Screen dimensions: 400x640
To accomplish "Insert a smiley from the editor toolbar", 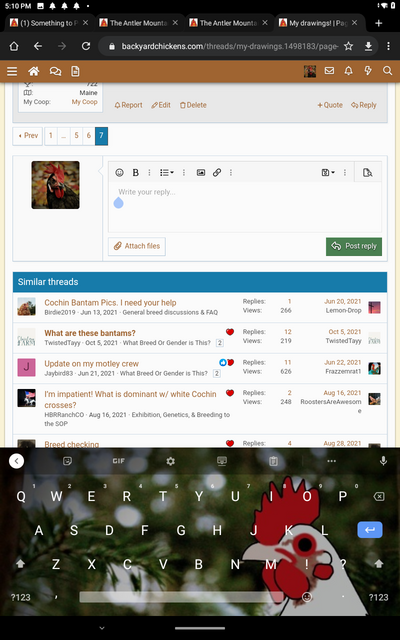I will tap(119, 173).
